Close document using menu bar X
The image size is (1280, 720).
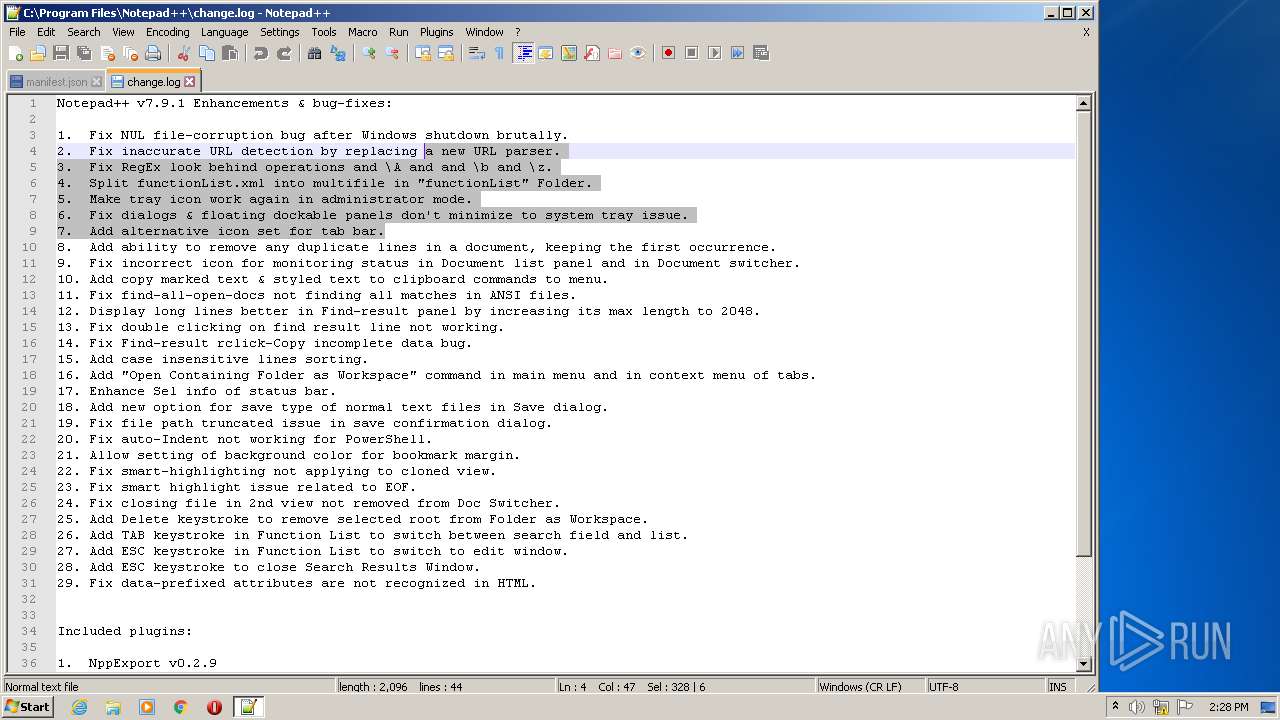click(x=1086, y=32)
